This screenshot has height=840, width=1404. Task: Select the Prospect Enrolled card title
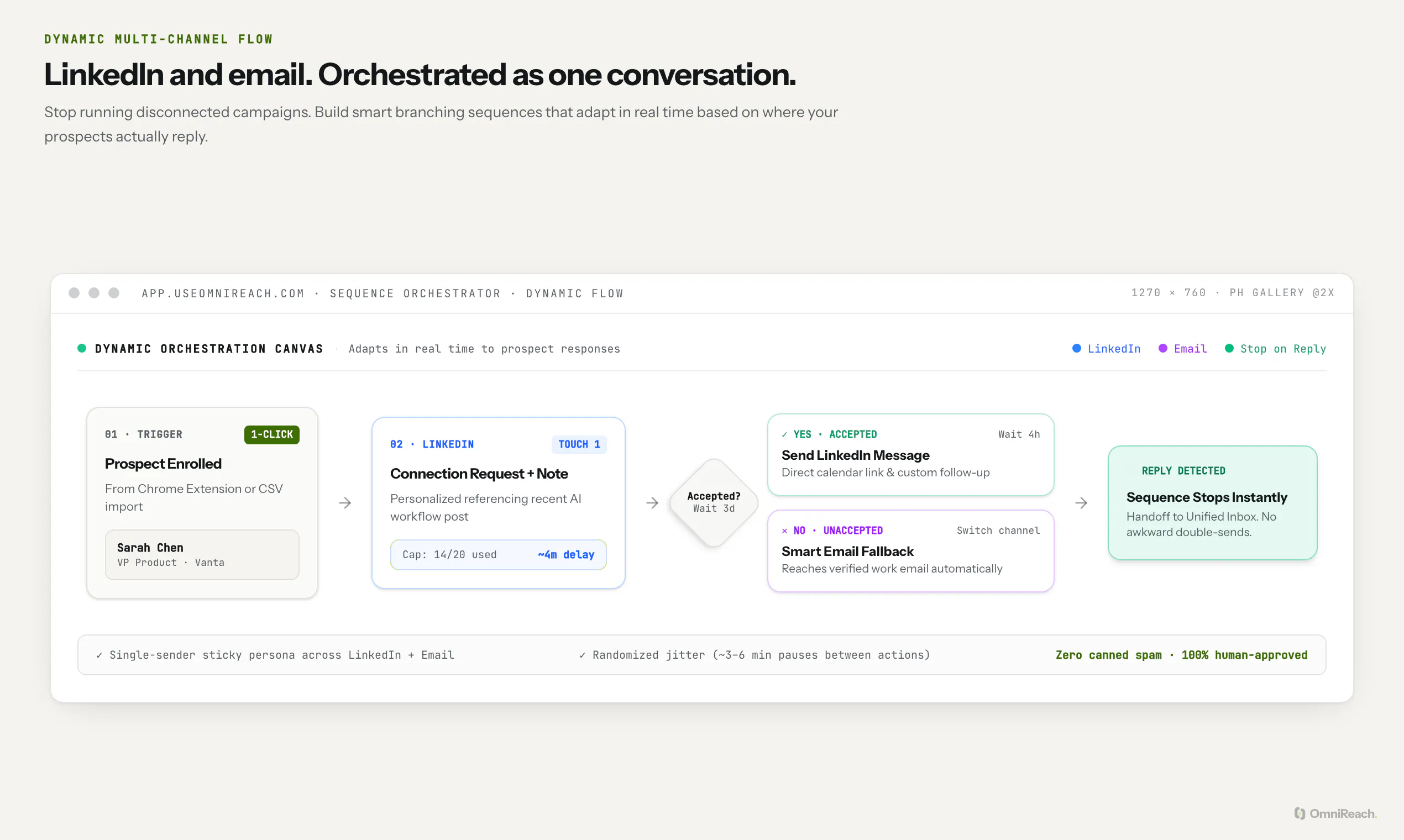pyautogui.click(x=163, y=464)
